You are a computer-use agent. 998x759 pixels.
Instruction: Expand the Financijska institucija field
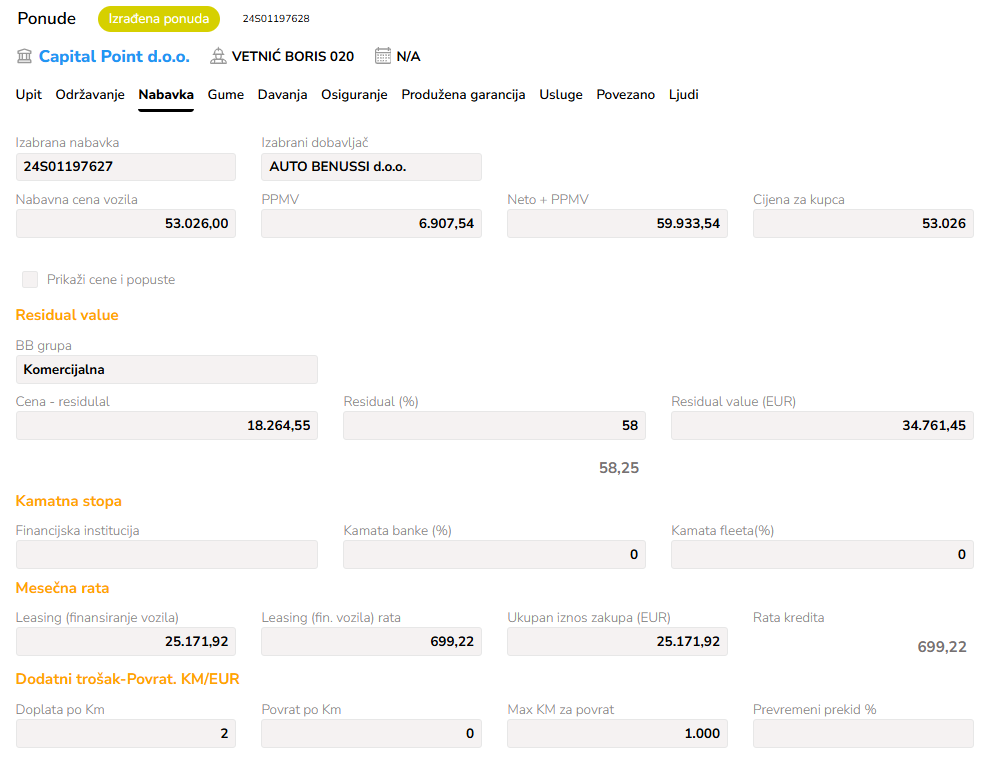point(166,555)
